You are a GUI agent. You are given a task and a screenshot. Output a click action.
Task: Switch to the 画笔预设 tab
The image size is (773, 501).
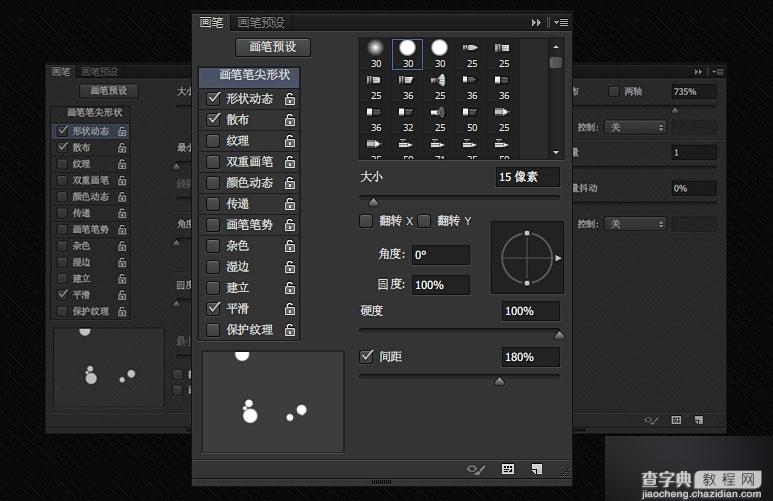coord(261,22)
